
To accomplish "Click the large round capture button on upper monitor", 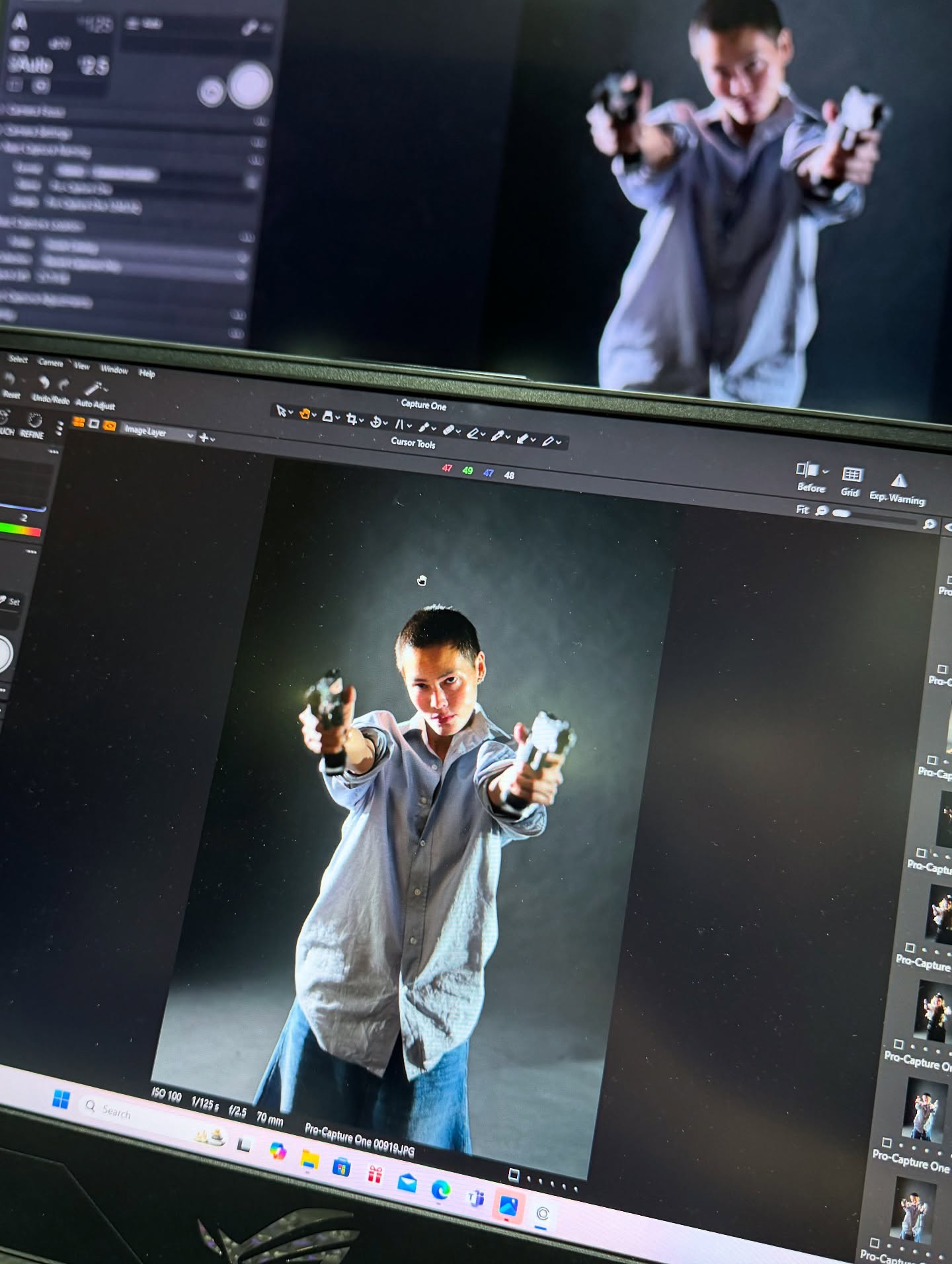I will click(x=250, y=85).
